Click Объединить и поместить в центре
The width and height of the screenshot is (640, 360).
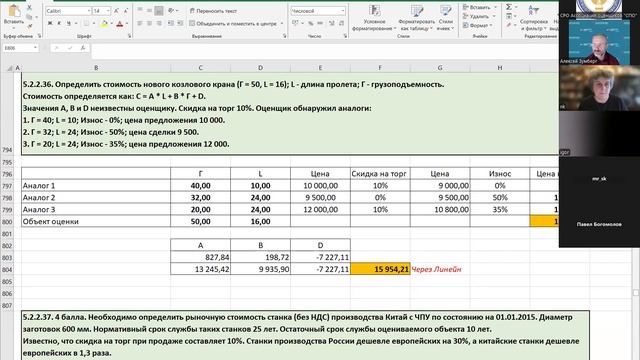[233, 24]
